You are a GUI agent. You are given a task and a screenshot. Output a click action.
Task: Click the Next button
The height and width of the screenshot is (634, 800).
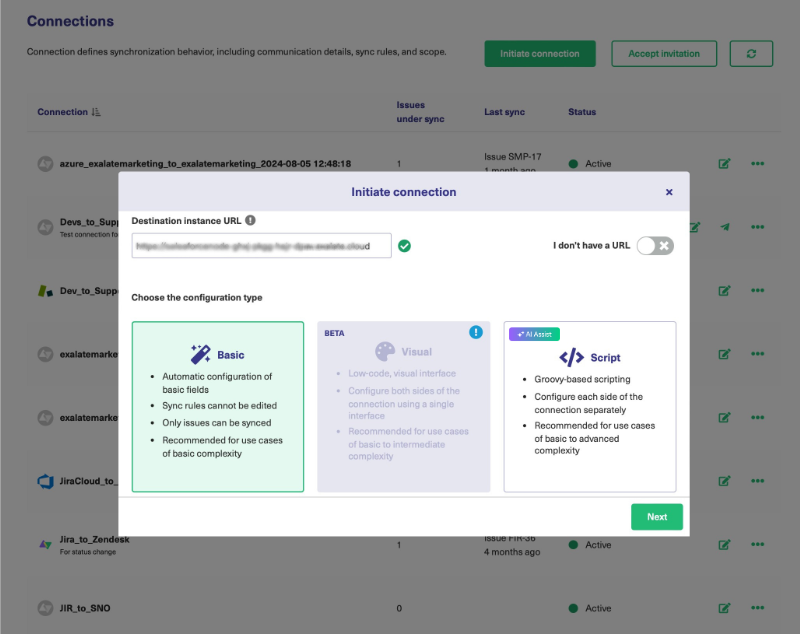coord(656,517)
